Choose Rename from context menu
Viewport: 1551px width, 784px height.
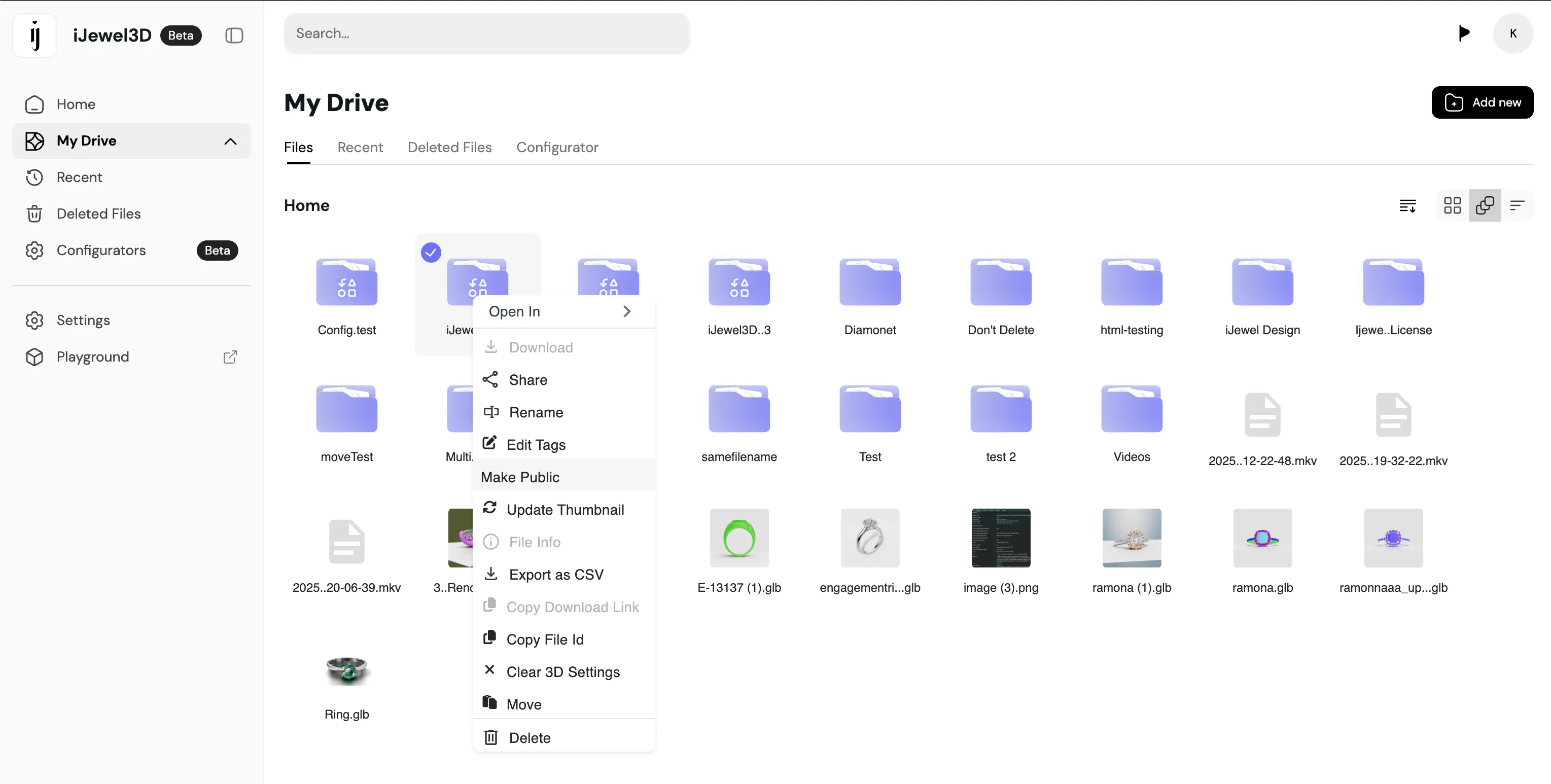pyautogui.click(x=563, y=412)
